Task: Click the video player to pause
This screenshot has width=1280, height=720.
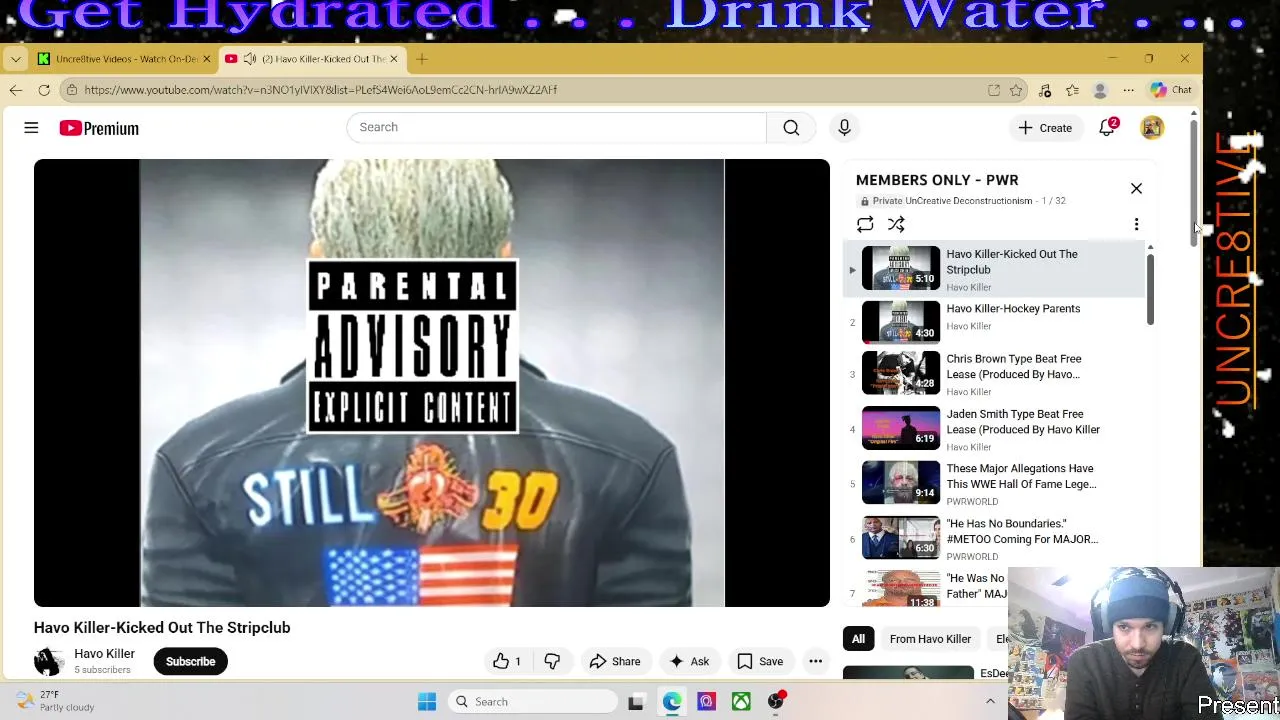Action: coord(431,383)
